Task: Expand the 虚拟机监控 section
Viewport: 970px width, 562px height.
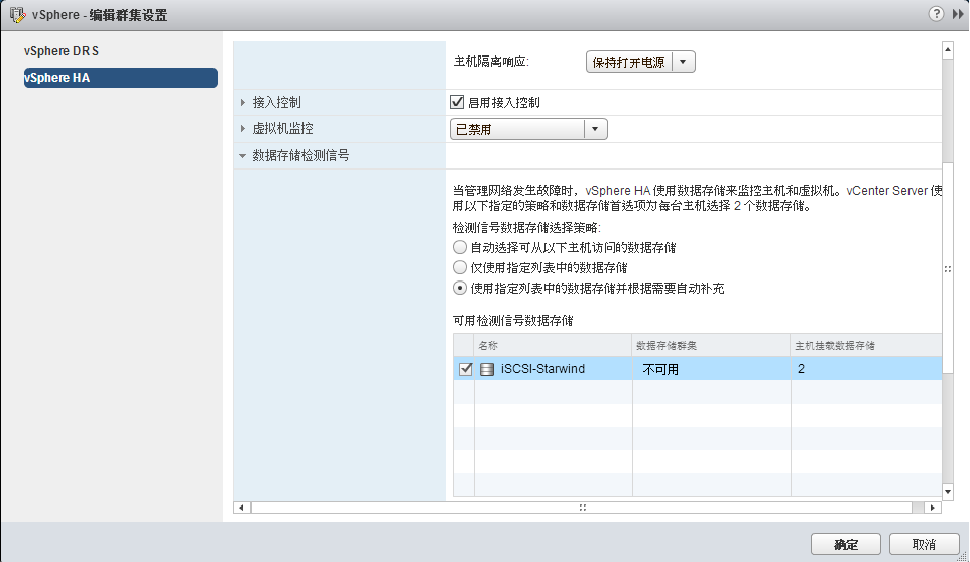Action: [242, 129]
